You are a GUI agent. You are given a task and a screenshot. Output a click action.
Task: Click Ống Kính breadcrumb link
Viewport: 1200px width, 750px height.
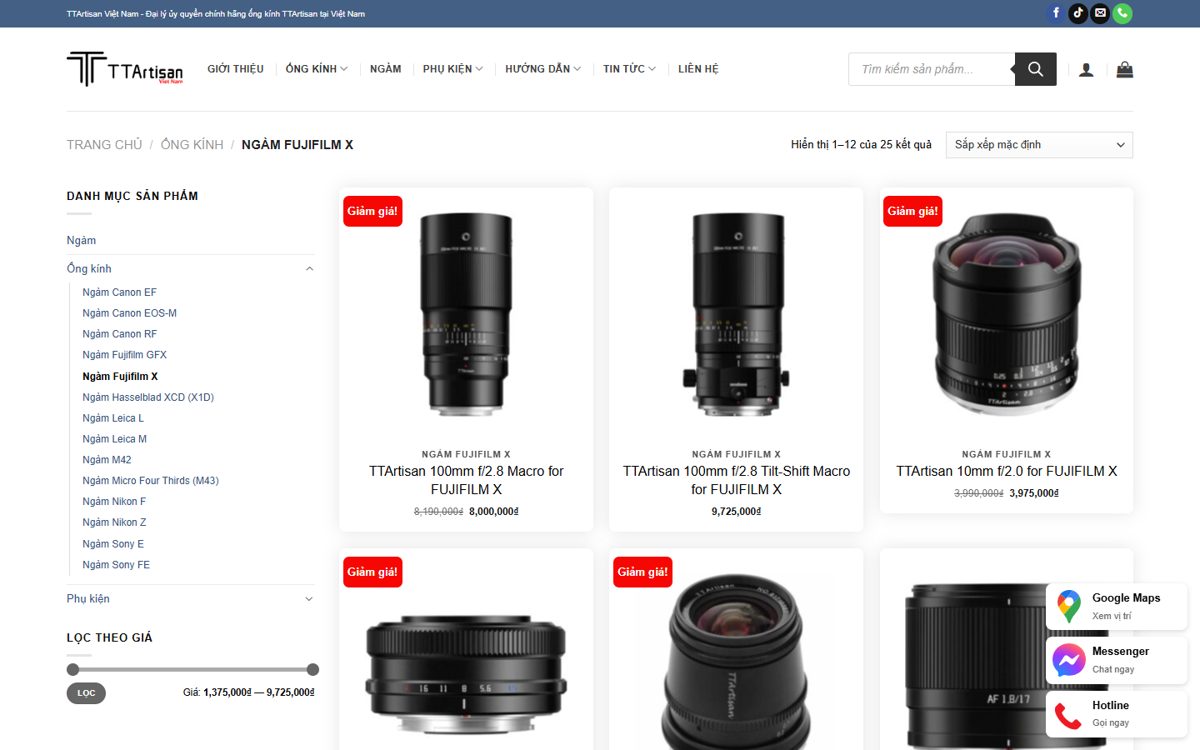(192, 145)
